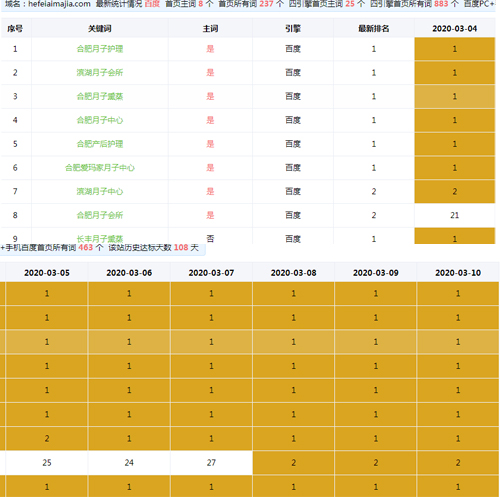Click keyword 滨湖月子中心
Image resolution: width=500 pixels, height=497 pixels.
pyautogui.click(x=100, y=191)
